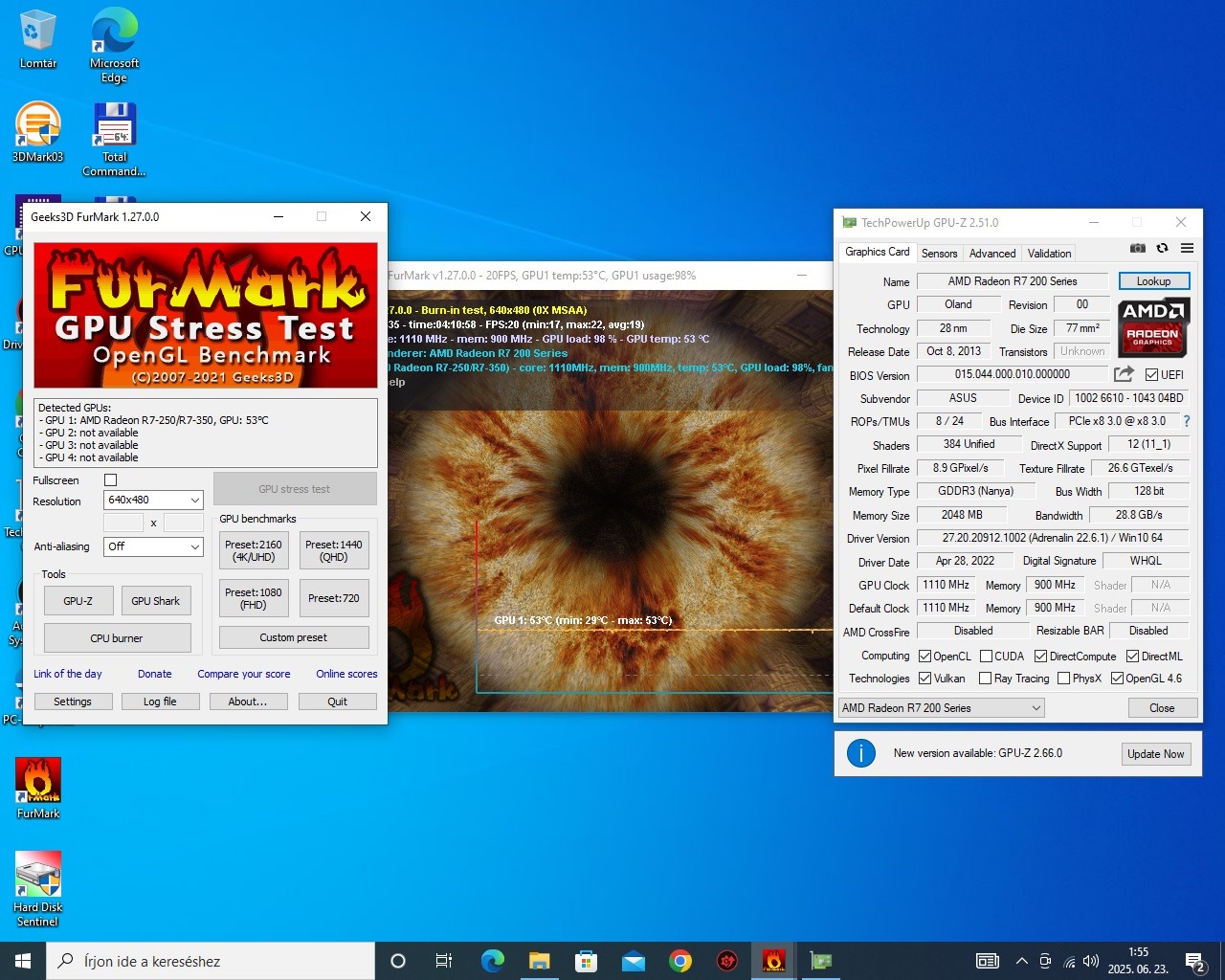Open the Resolution dropdown in FurMark

coord(153,500)
